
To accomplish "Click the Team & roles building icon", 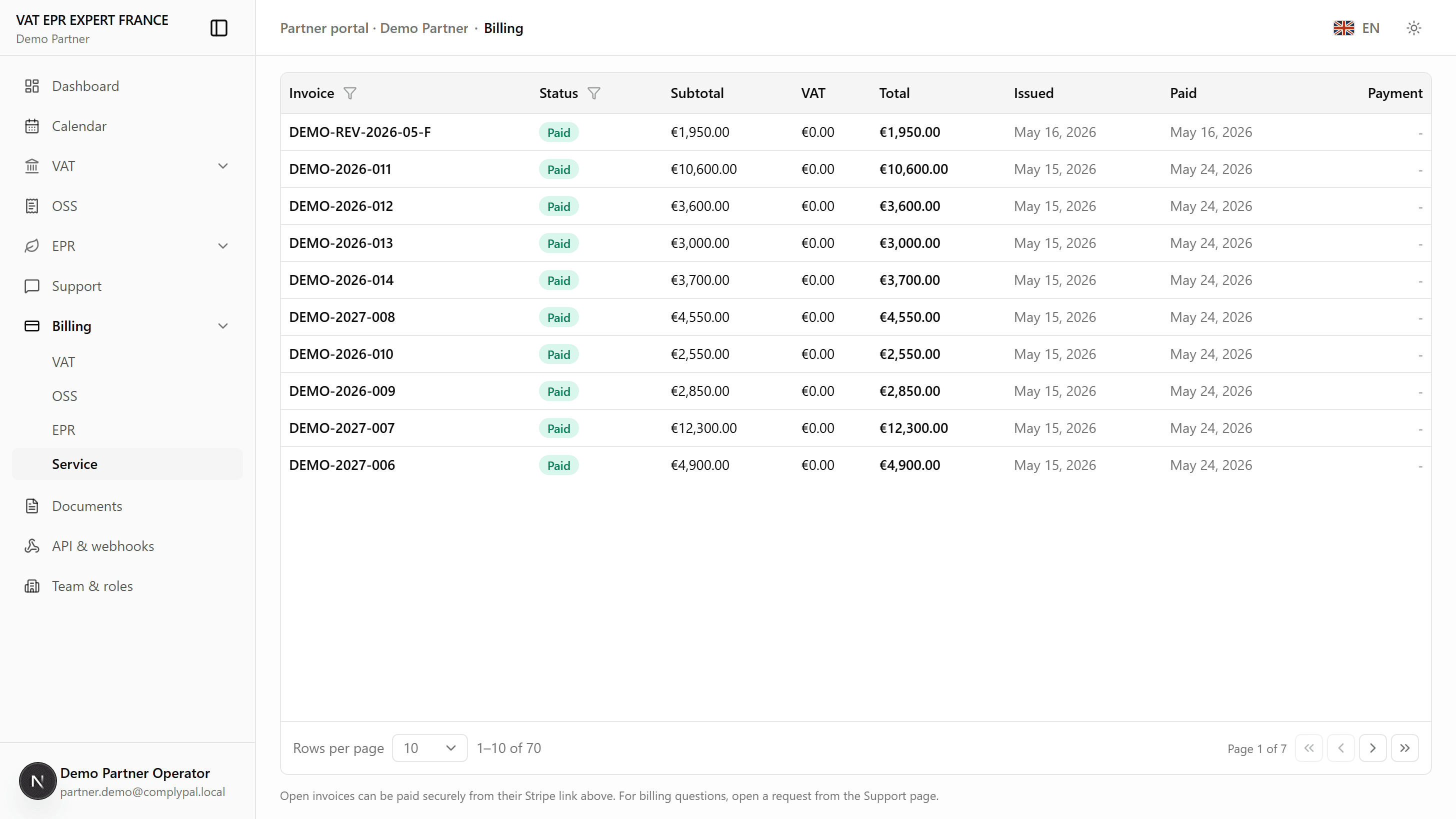I will click(31, 586).
